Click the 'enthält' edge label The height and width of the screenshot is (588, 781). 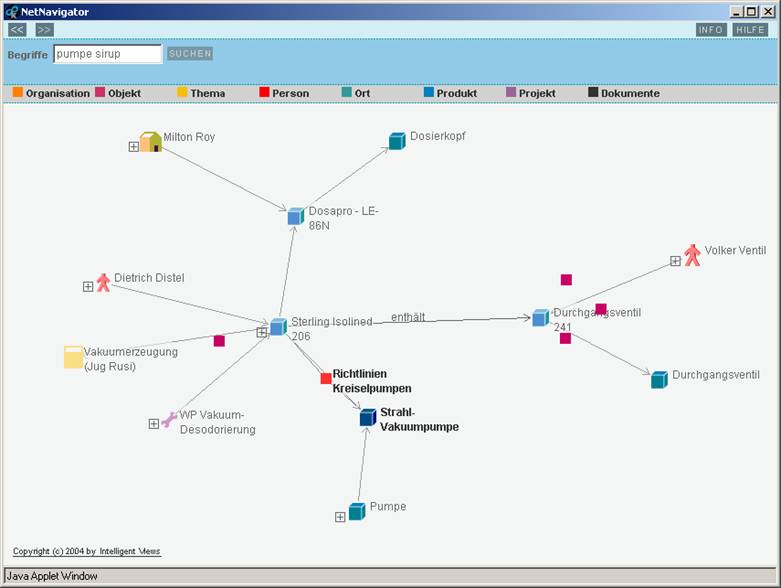(408, 317)
